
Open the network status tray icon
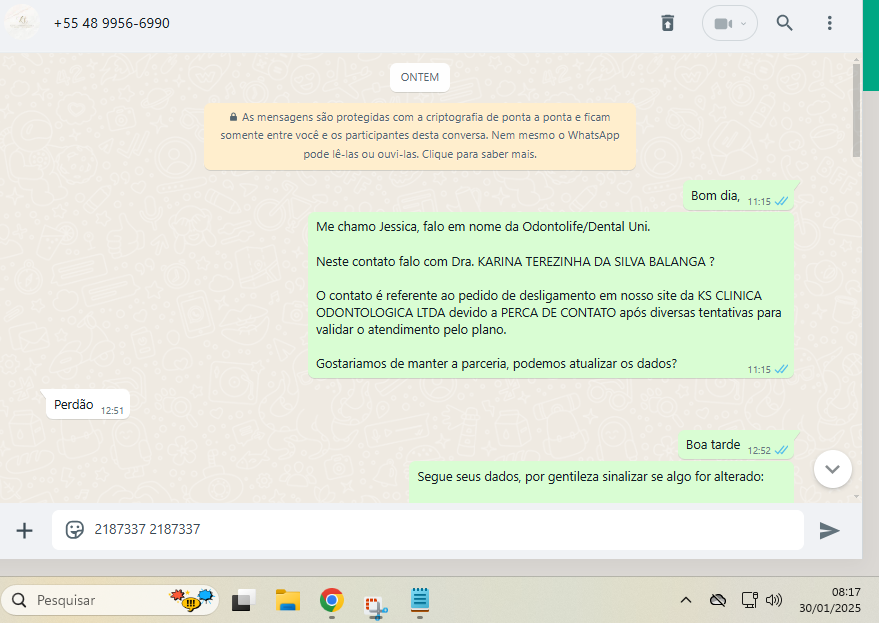pyautogui.click(x=749, y=600)
